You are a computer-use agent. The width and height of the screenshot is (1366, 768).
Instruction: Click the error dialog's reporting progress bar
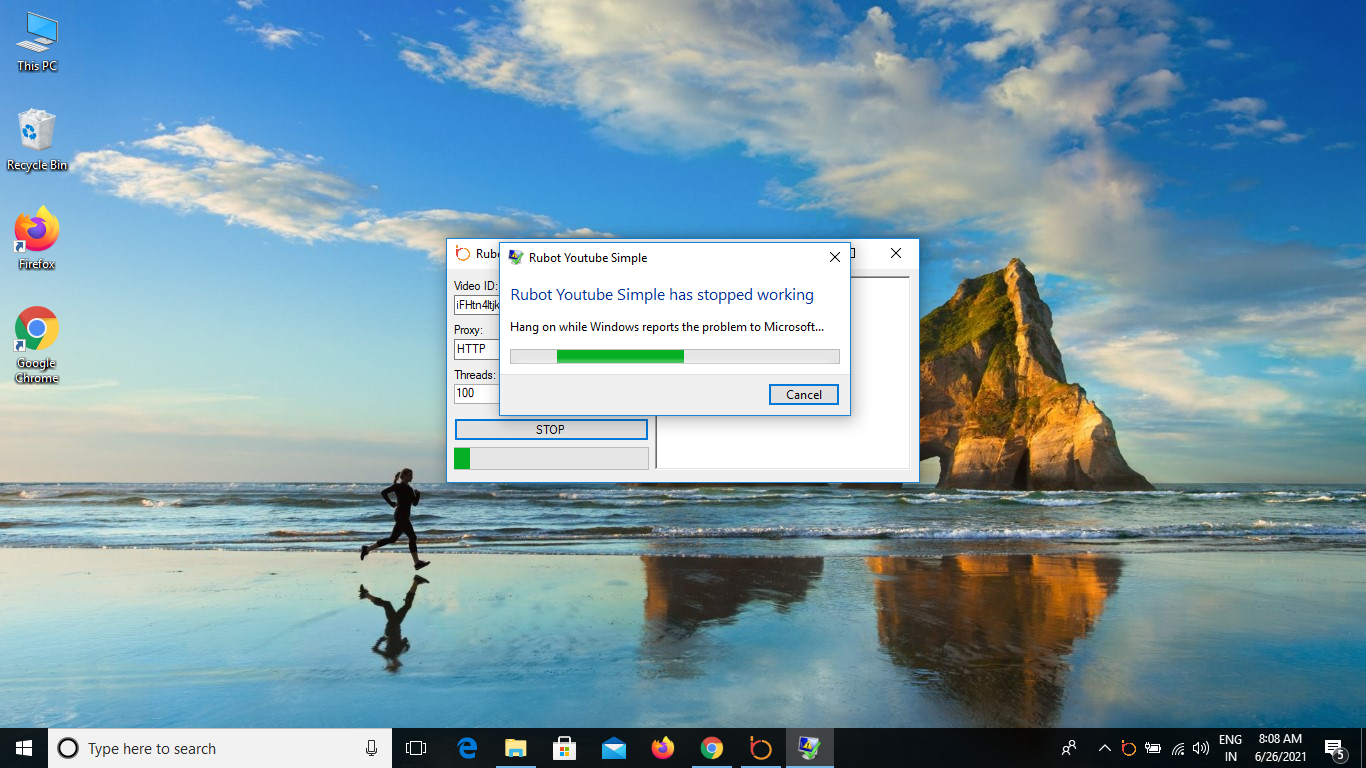pos(674,357)
